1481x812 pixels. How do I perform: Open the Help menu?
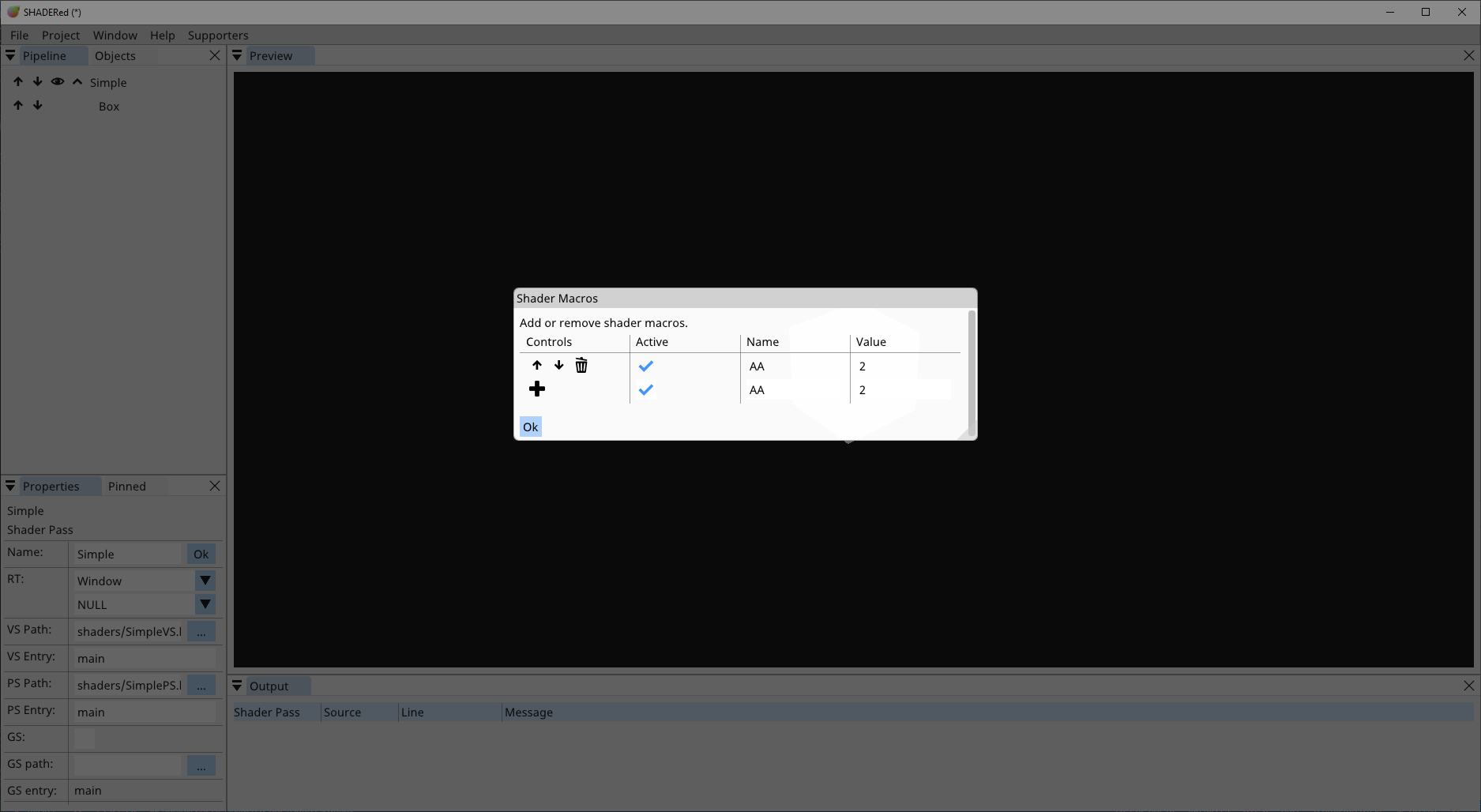tap(163, 35)
